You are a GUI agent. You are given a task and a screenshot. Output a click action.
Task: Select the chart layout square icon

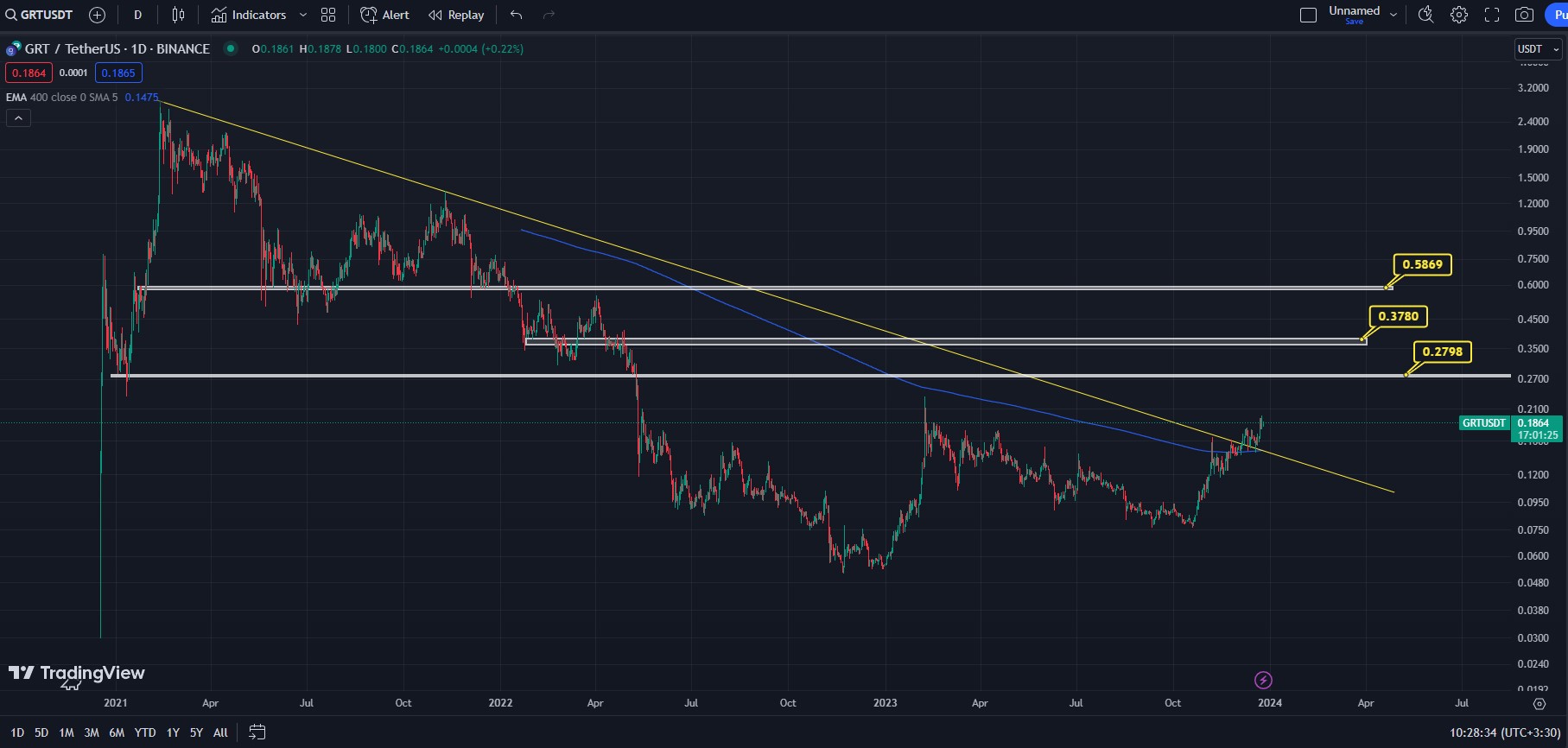click(1308, 15)
